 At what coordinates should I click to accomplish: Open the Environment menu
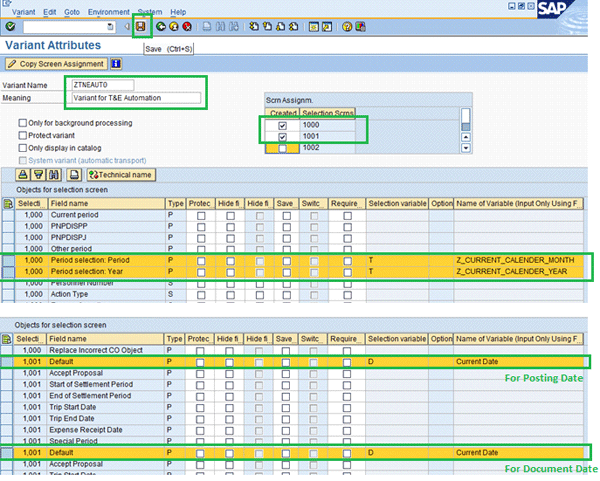click(108, 10)
